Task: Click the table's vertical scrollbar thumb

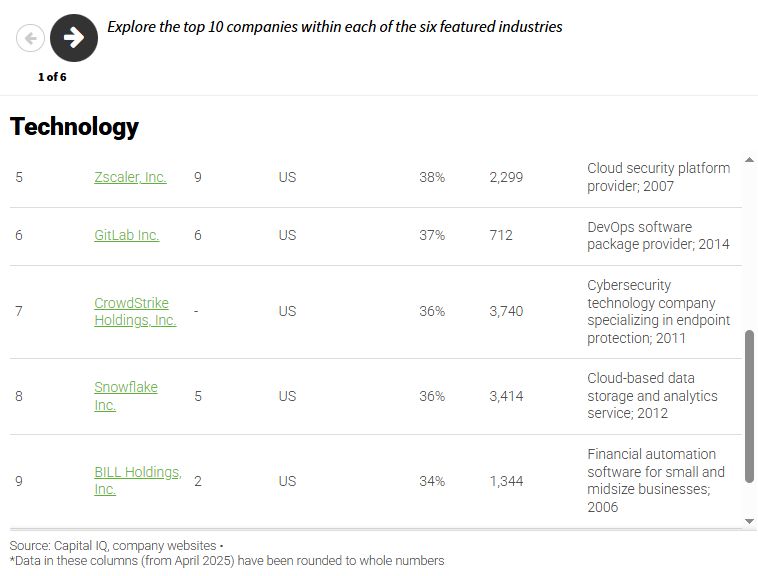Action: (x=749, y=406)
